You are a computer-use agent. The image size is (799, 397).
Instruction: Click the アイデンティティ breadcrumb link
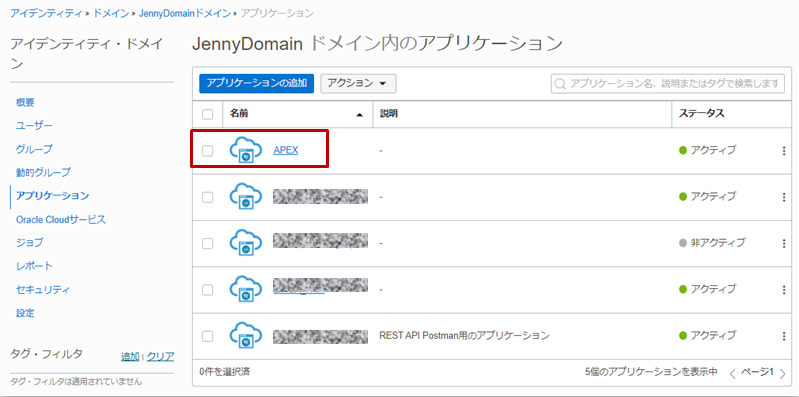[x=46, y=13]
